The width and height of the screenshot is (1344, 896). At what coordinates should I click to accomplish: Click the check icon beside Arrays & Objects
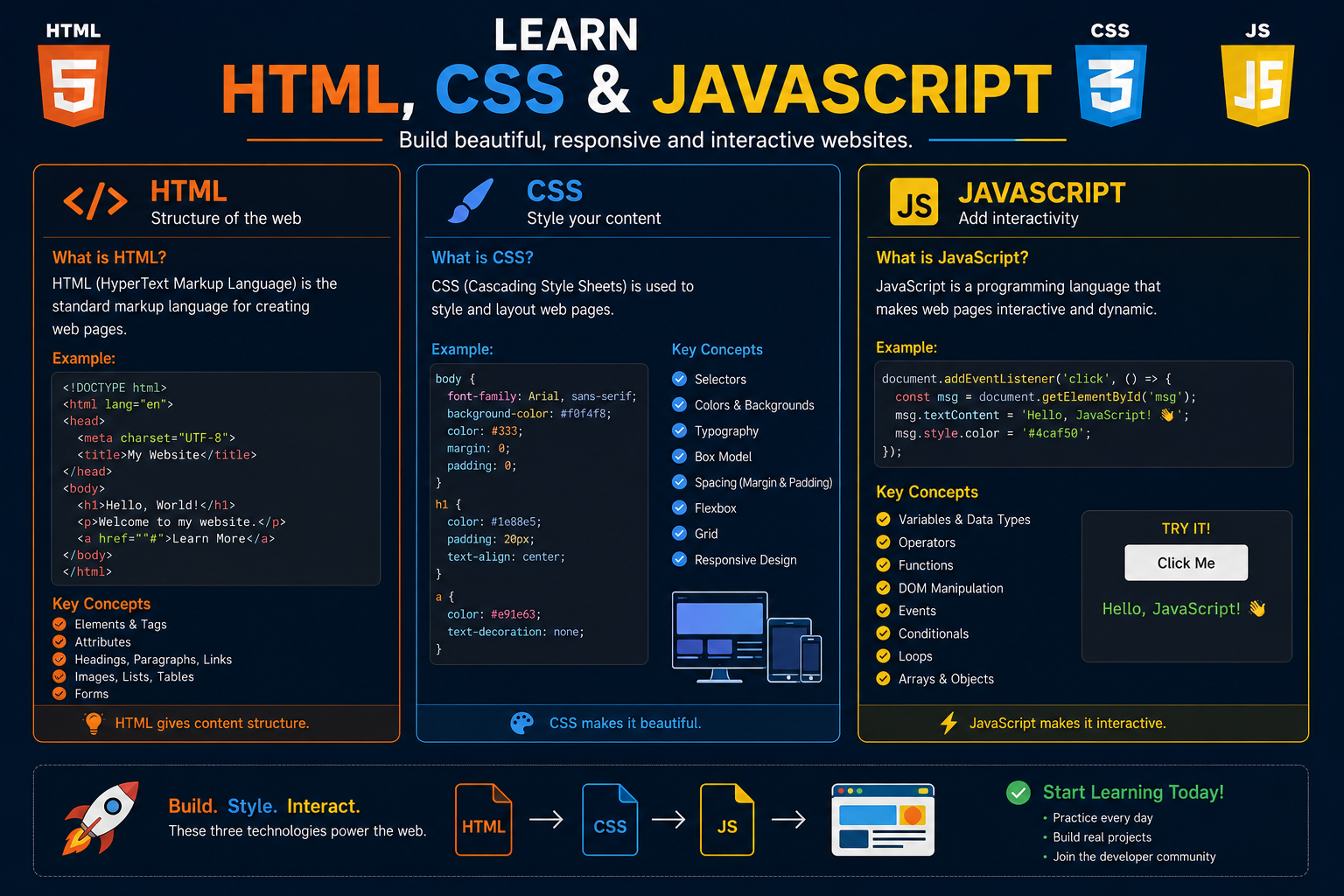point(884,678)
